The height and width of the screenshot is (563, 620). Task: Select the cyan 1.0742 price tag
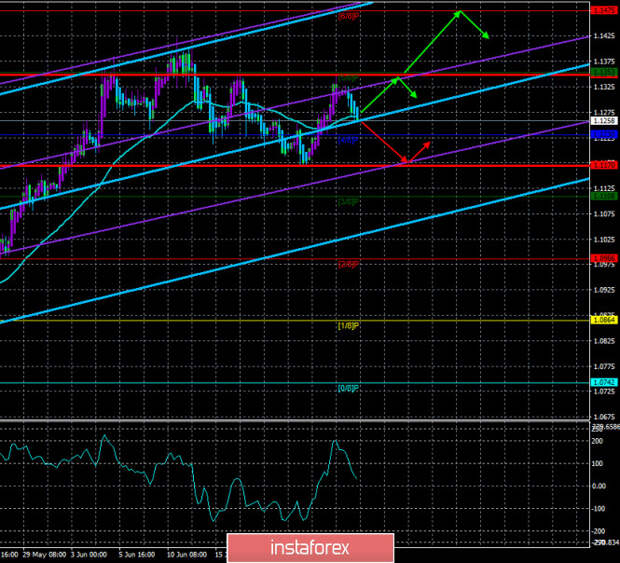tap(603, 382)
